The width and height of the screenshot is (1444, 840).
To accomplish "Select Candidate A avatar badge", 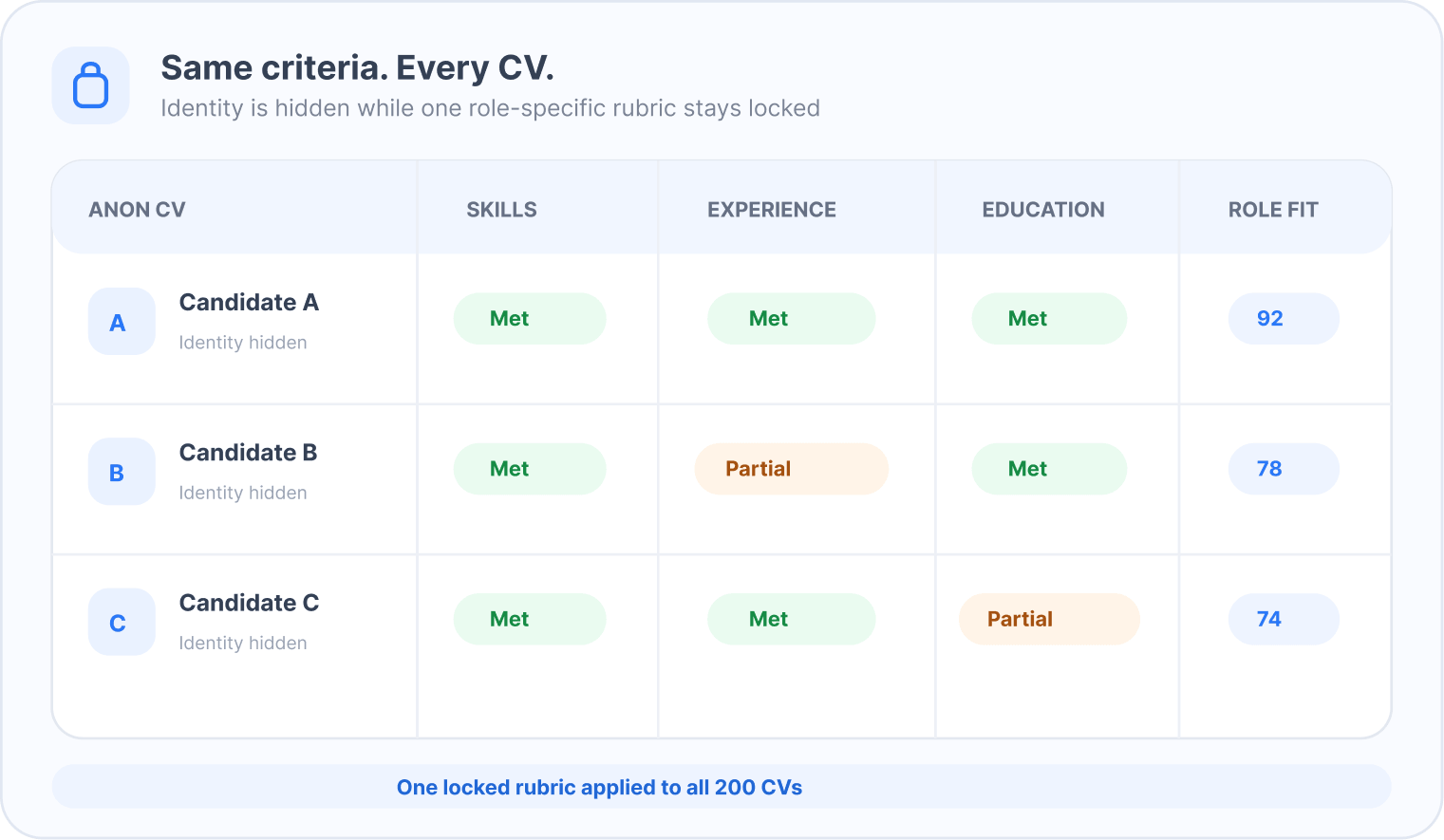I will pos(122,322).
